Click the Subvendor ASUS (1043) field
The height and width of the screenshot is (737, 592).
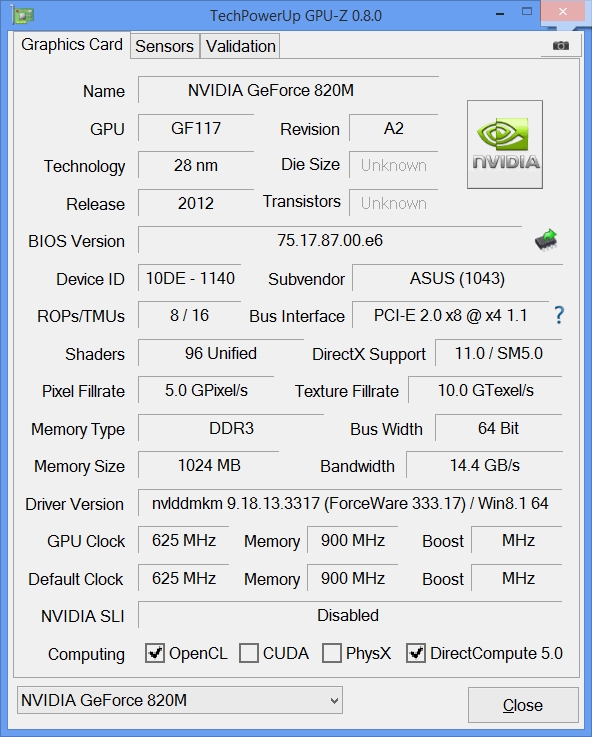pyautogui.click(x=457, y=278)
